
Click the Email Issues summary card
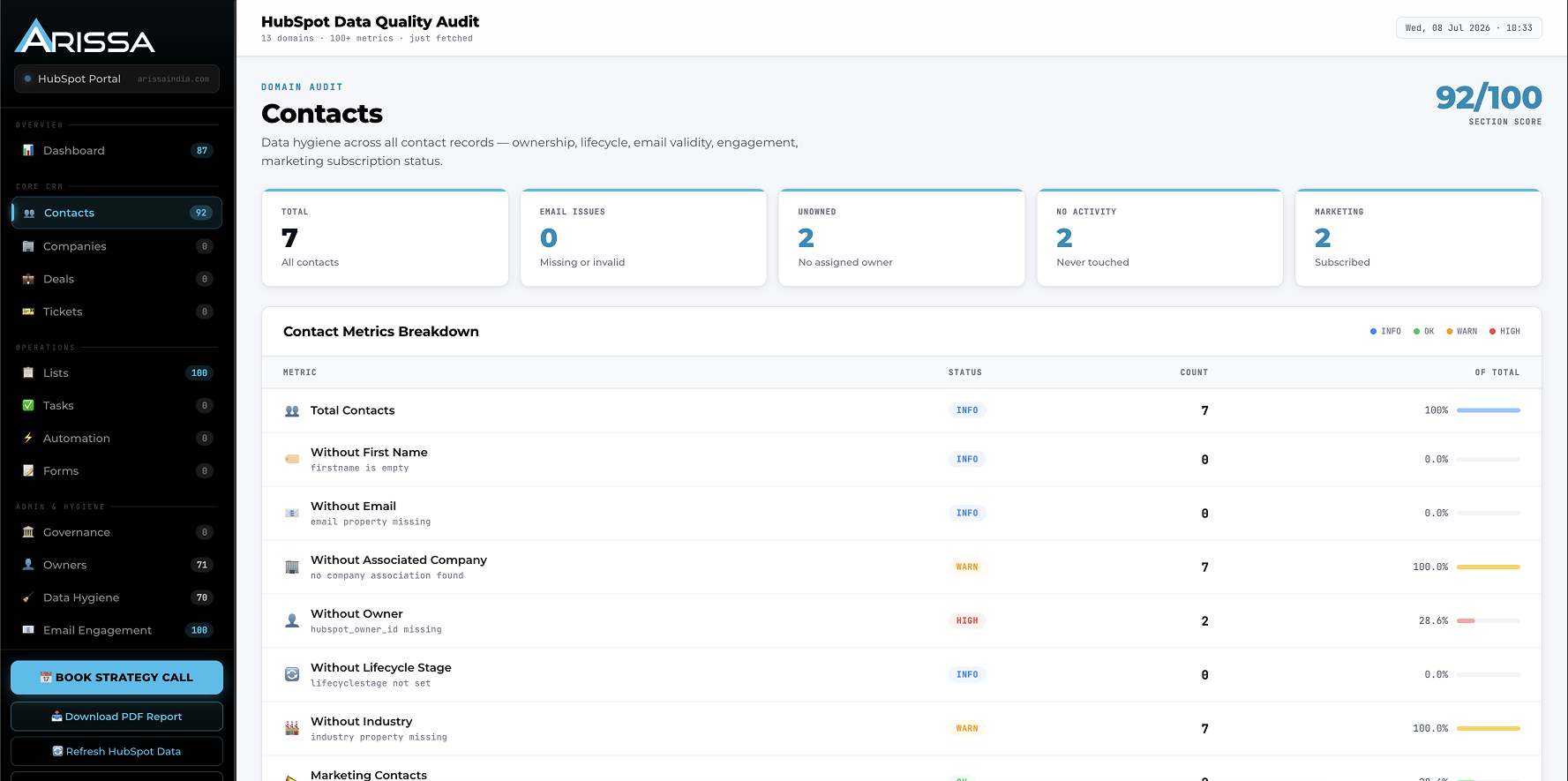tap(643, 237)
